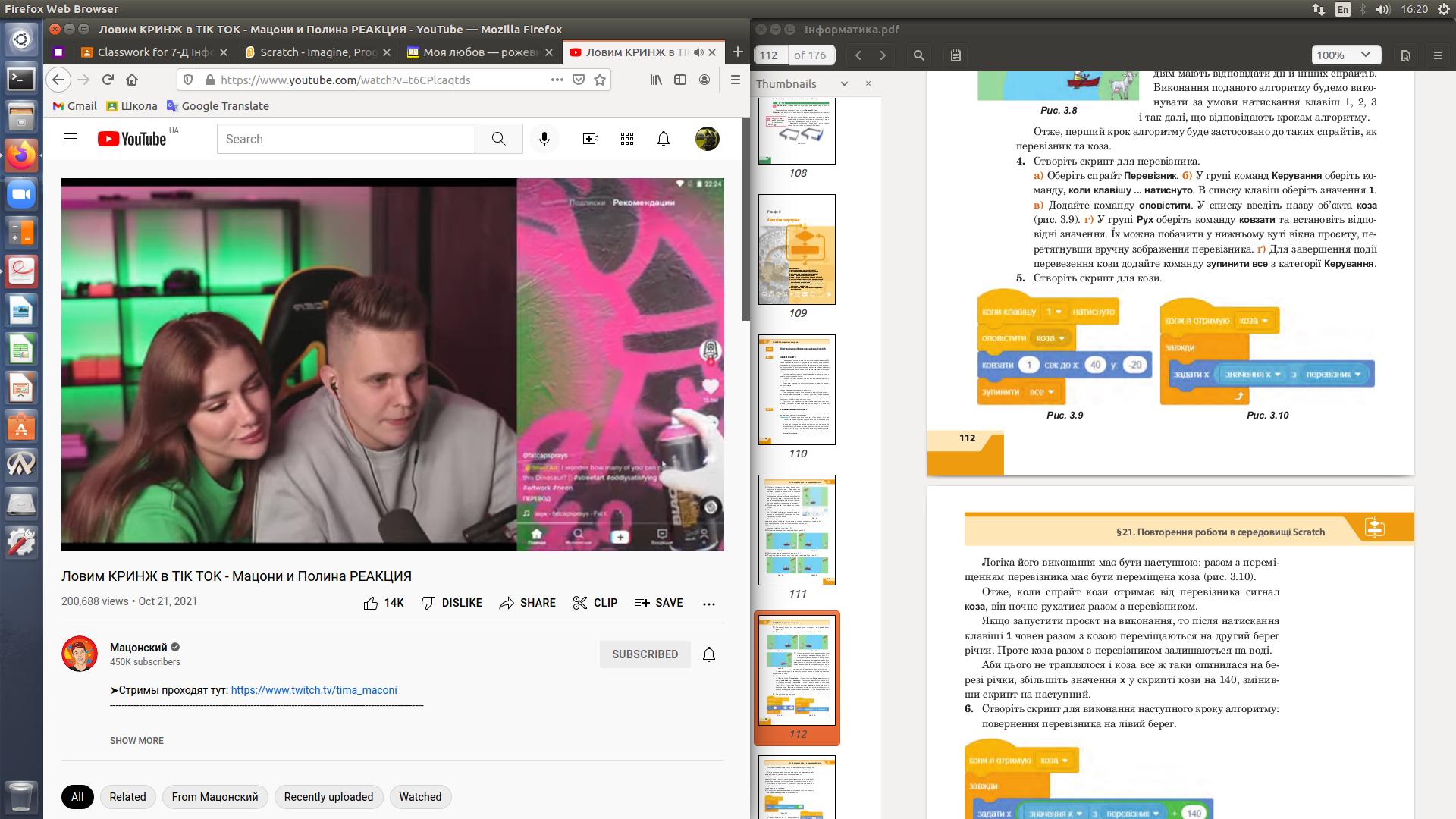Open the 100% zoom level dropdown
The width and height of the screenshot is (1456, 819).
pos(1344,55)
